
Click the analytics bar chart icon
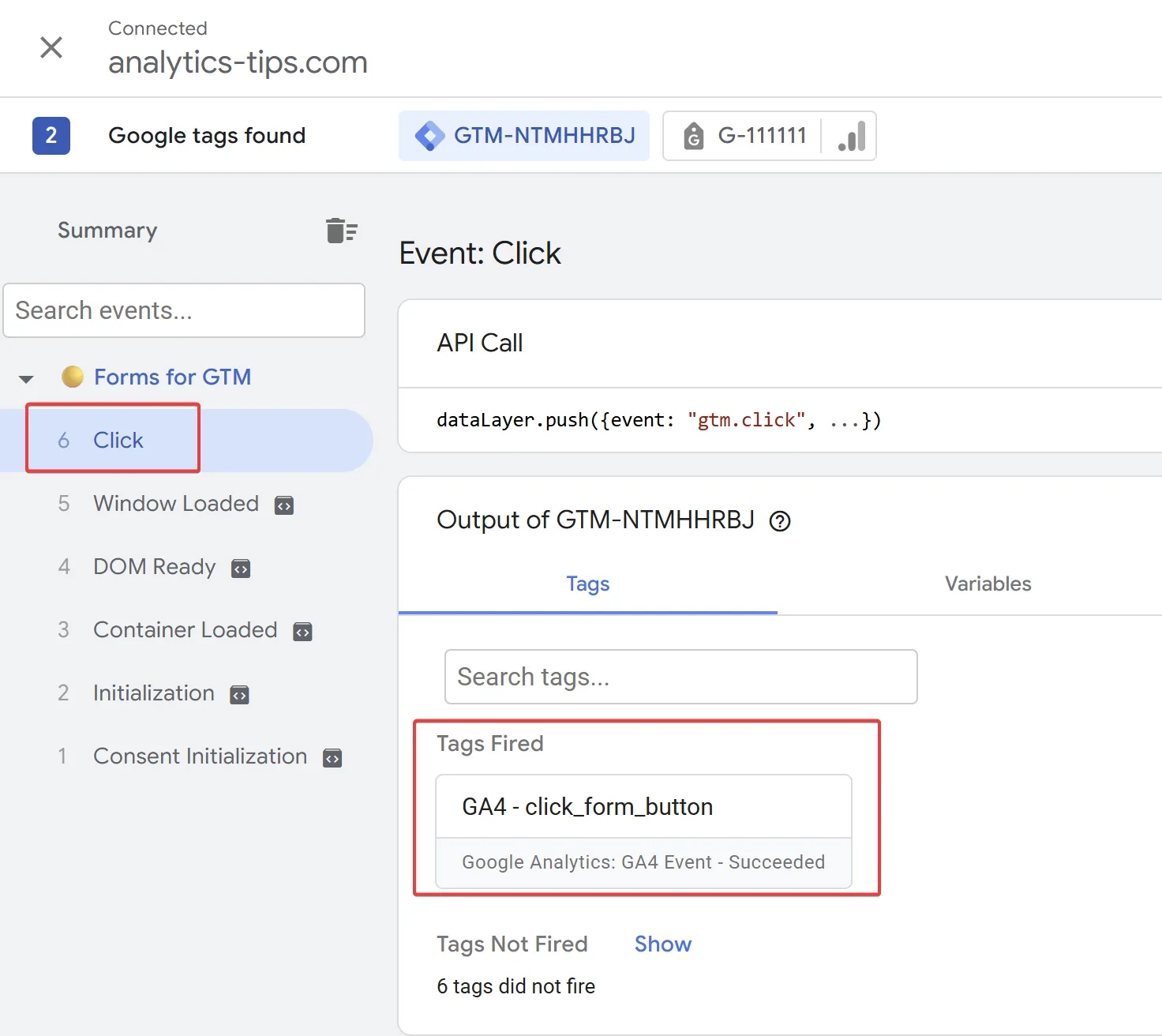coord(852,136)
